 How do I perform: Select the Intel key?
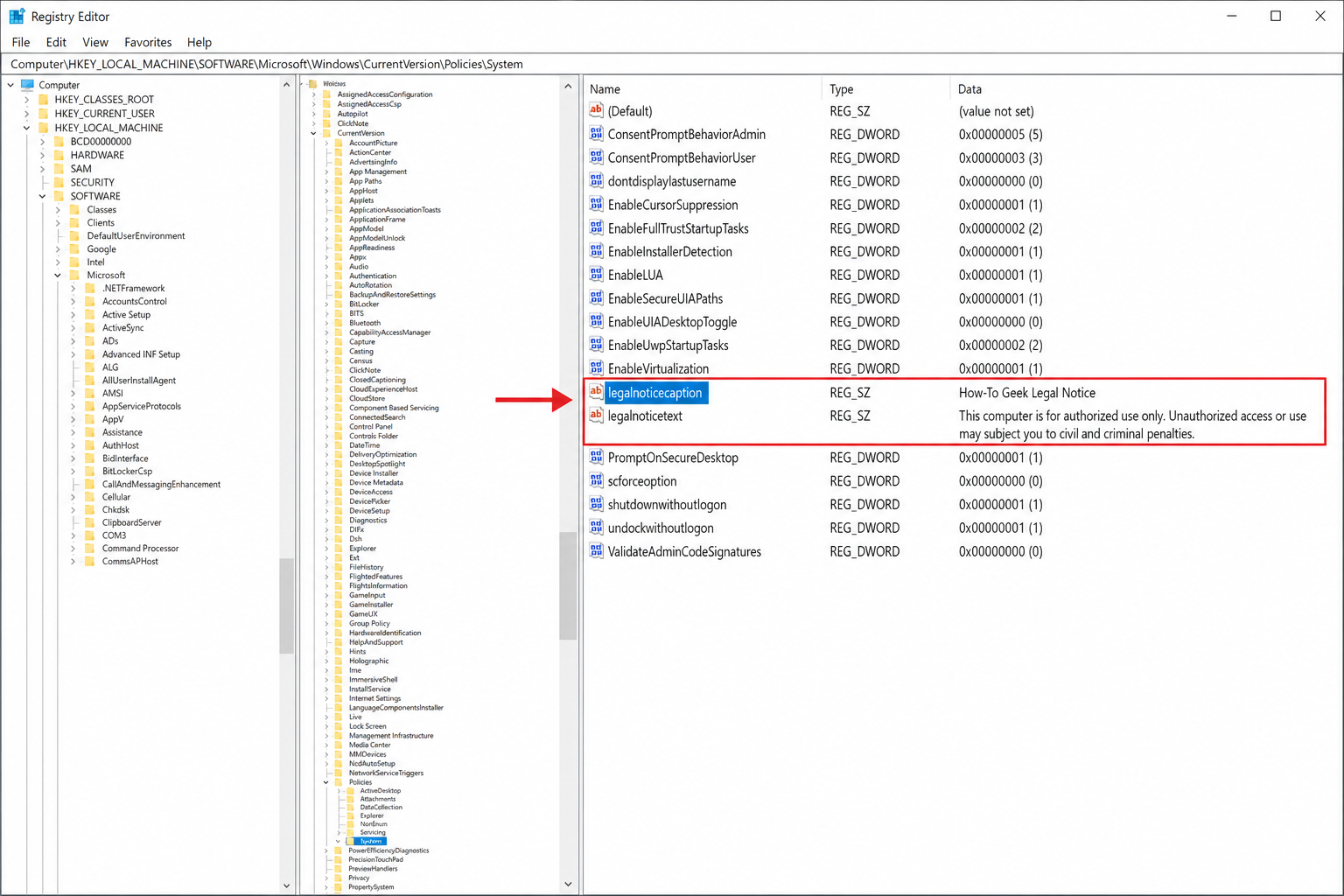pyautogui.click(x=95, y=262)
